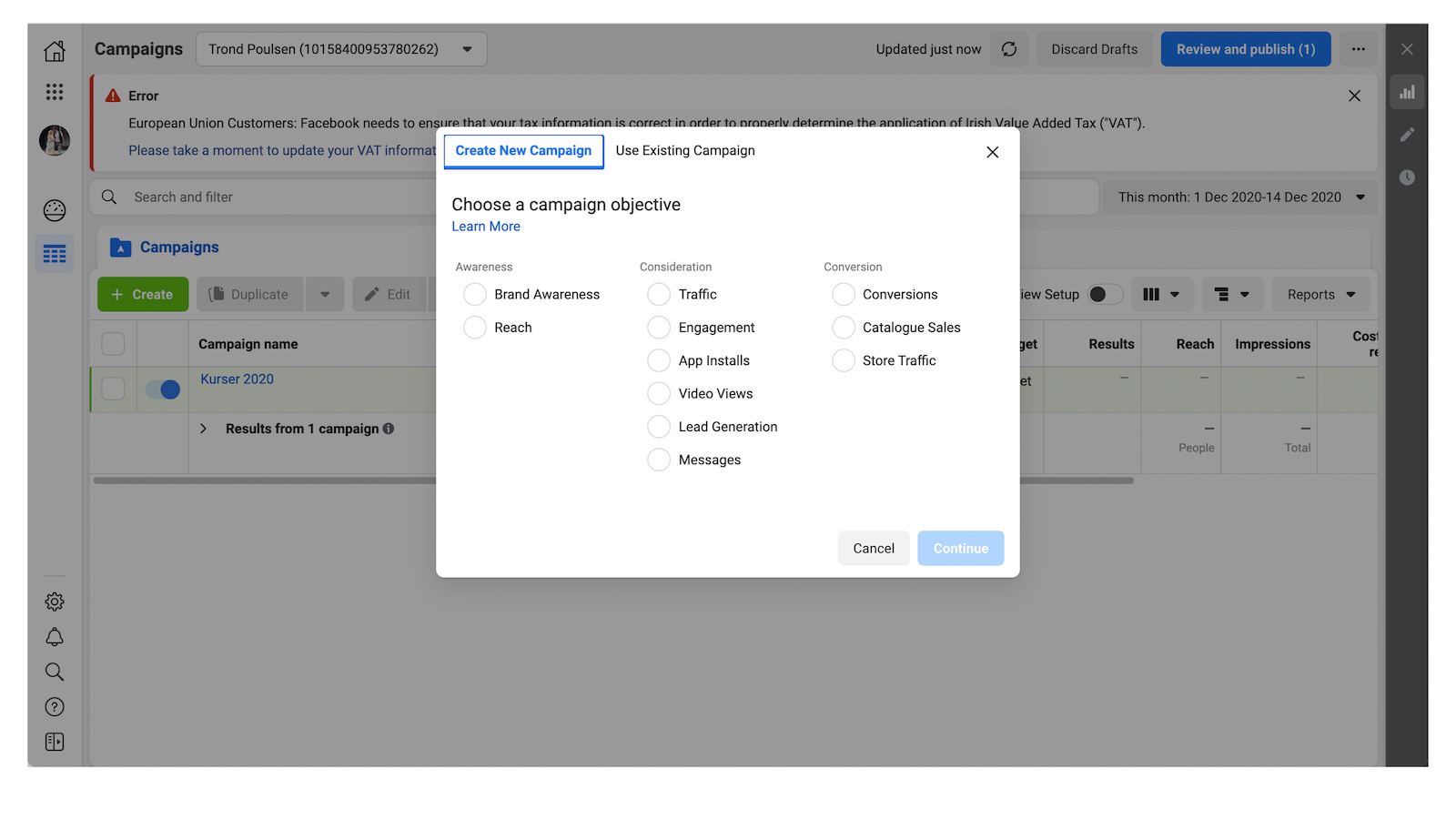This screenshot has height=819, width=1456.
Task: Open the charts panel bar graph icon
Action: point(1407,92)
